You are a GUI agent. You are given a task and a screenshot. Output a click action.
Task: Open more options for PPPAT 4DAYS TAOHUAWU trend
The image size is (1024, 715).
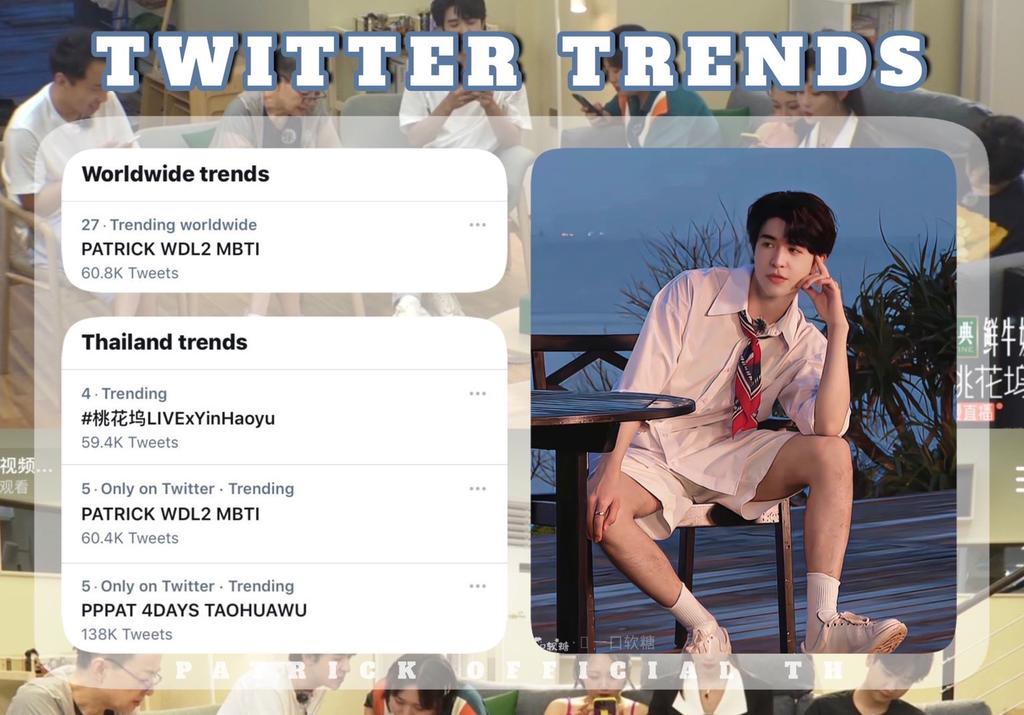[477, 586]
